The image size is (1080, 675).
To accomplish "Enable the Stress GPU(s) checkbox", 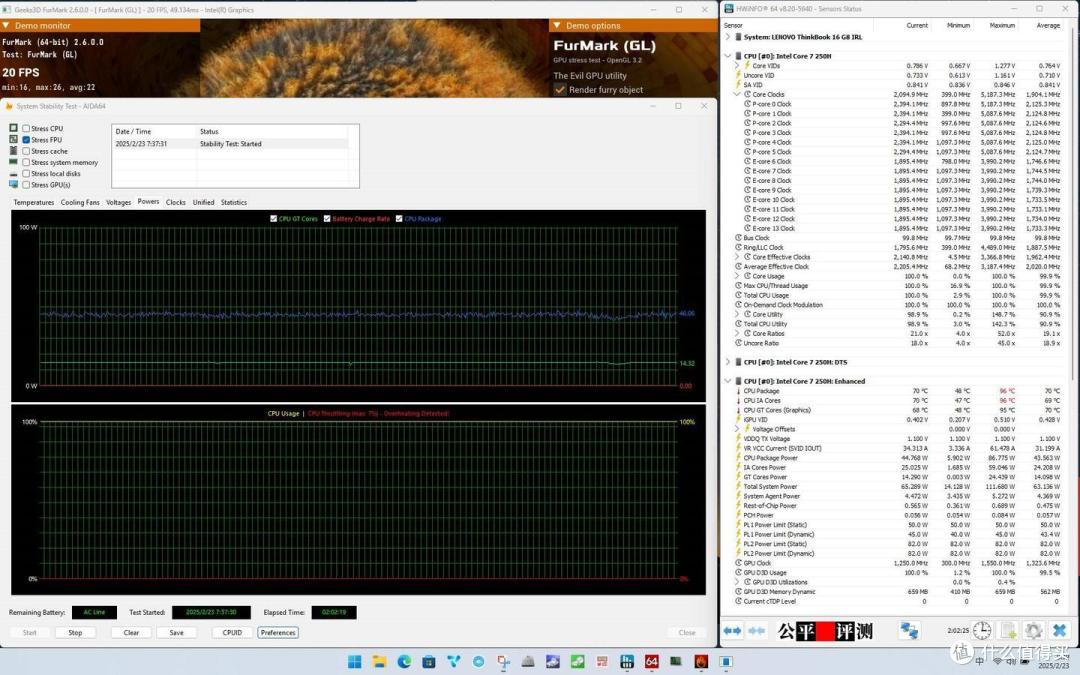I will click(x=26, y=185).
